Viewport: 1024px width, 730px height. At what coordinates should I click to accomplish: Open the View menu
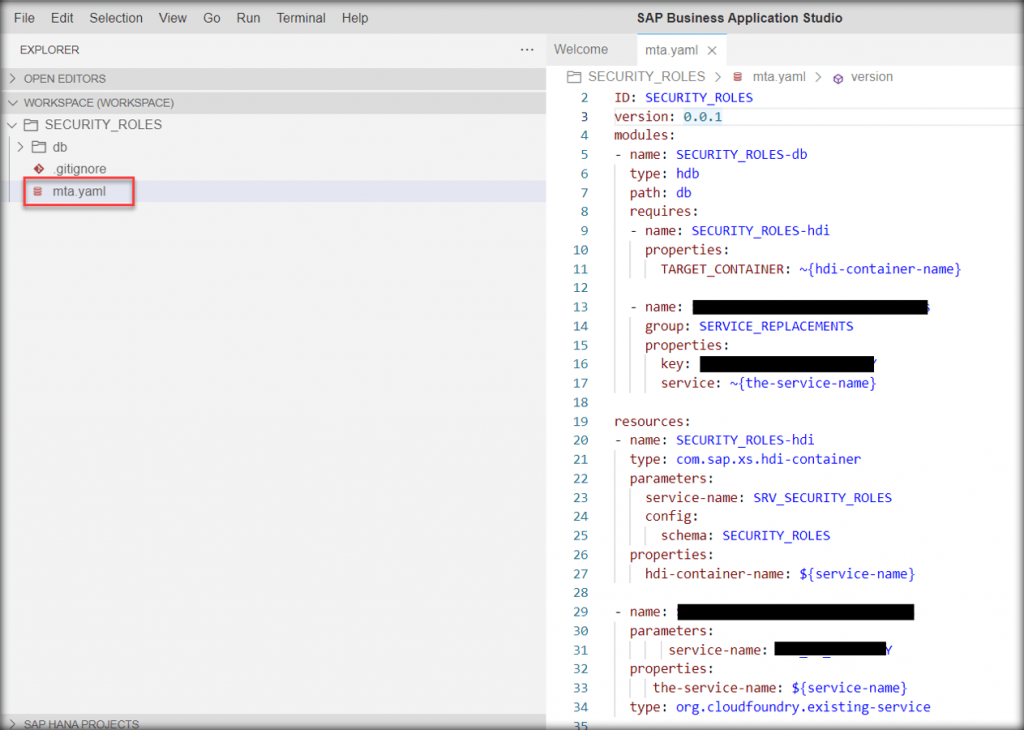pyautogui.click(x=172, y=18)
